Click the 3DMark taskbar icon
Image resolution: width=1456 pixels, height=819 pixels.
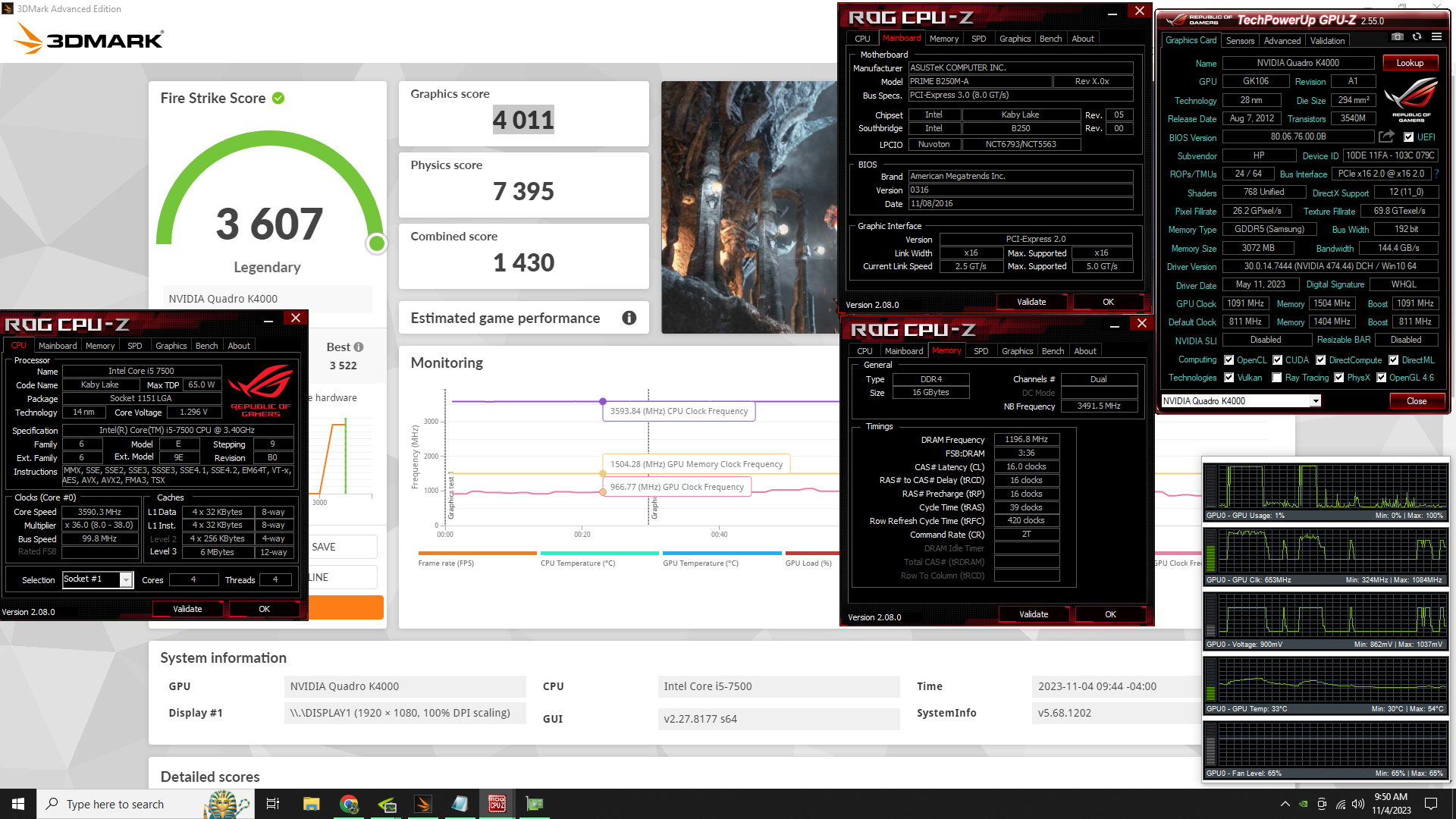coord(423,804)
